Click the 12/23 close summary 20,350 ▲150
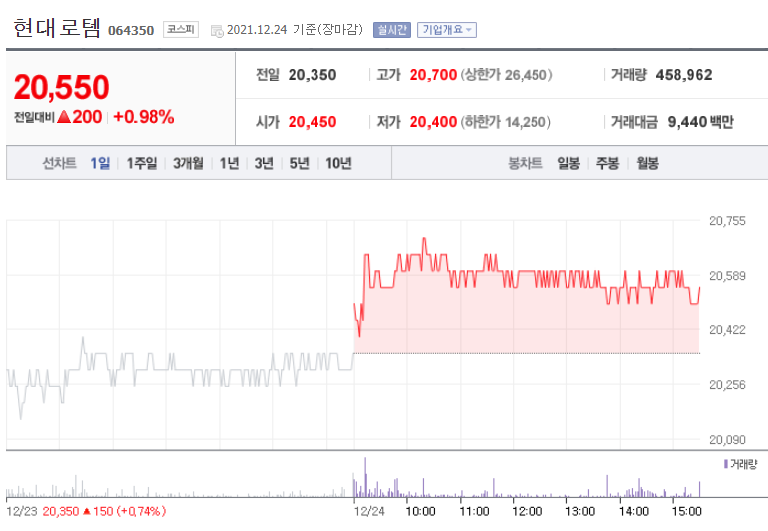The width and height of the screenshot is (768, 531). [x=104, y=511]
